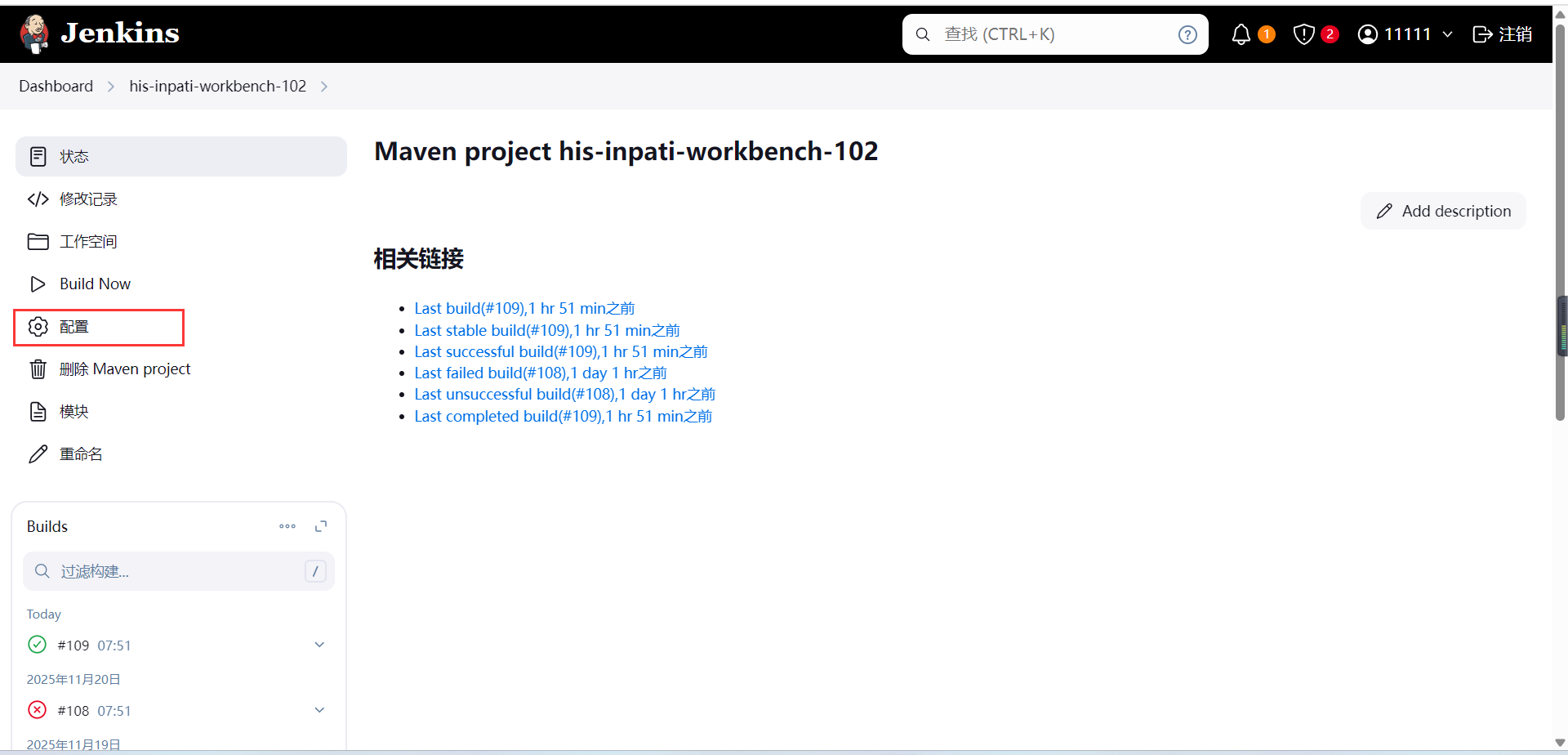Click the Today label in Builds
Image resolution: width=1568 pixels, height=755 pixels.
click(44, 614)
